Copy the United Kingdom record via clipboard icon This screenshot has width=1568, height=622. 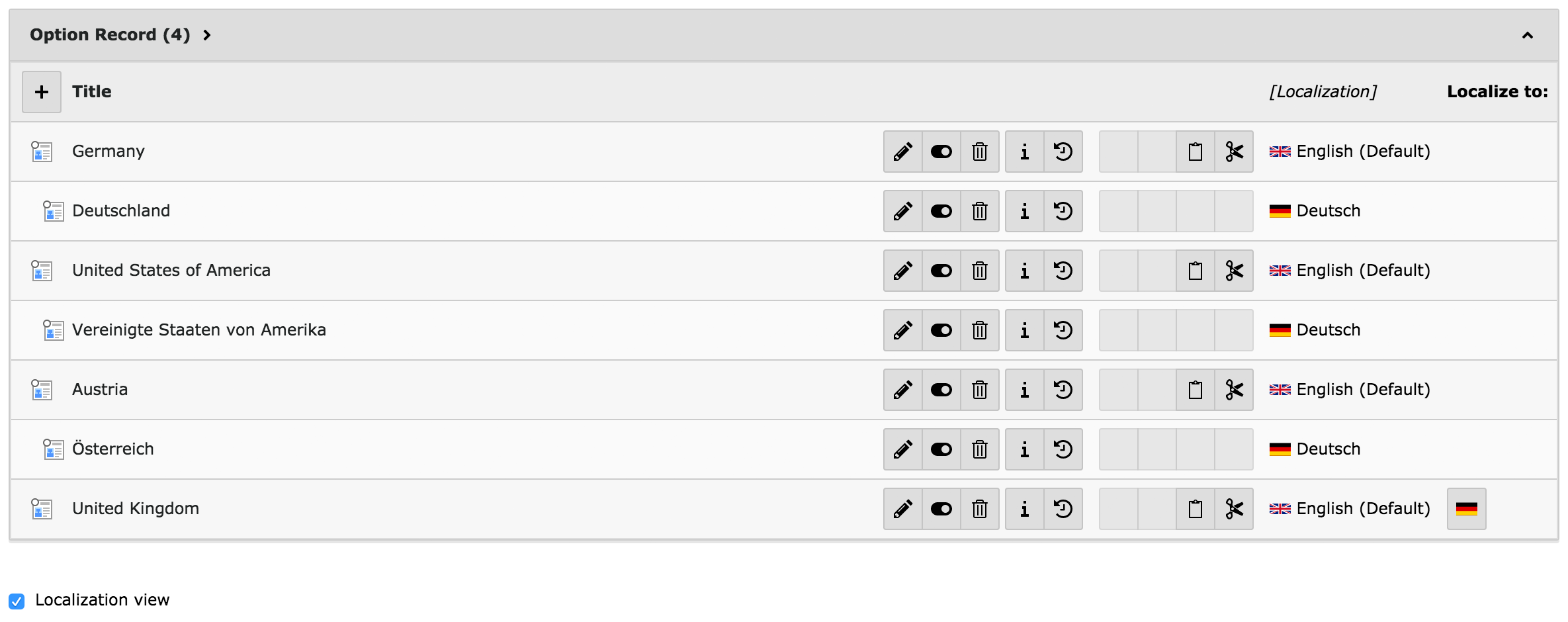point(1196,509)
